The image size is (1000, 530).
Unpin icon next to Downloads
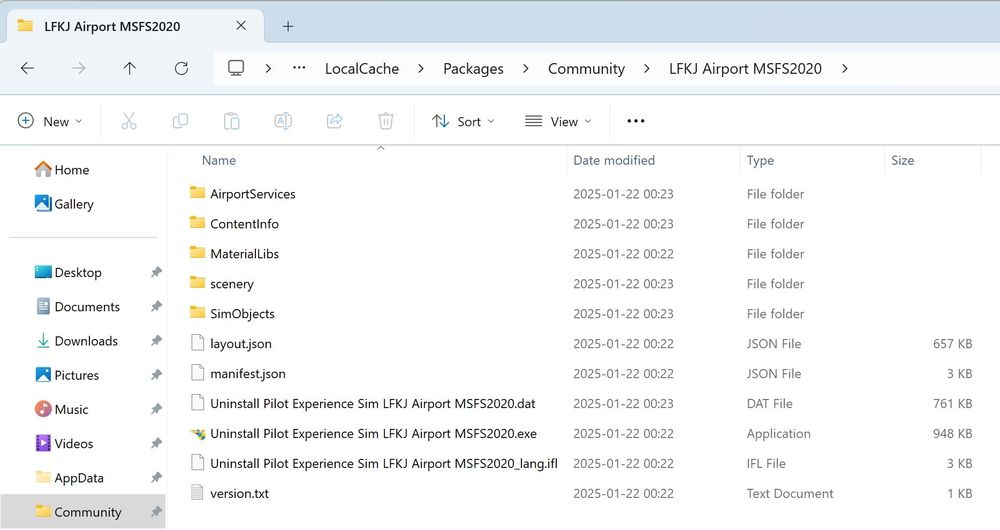[156, 341]
